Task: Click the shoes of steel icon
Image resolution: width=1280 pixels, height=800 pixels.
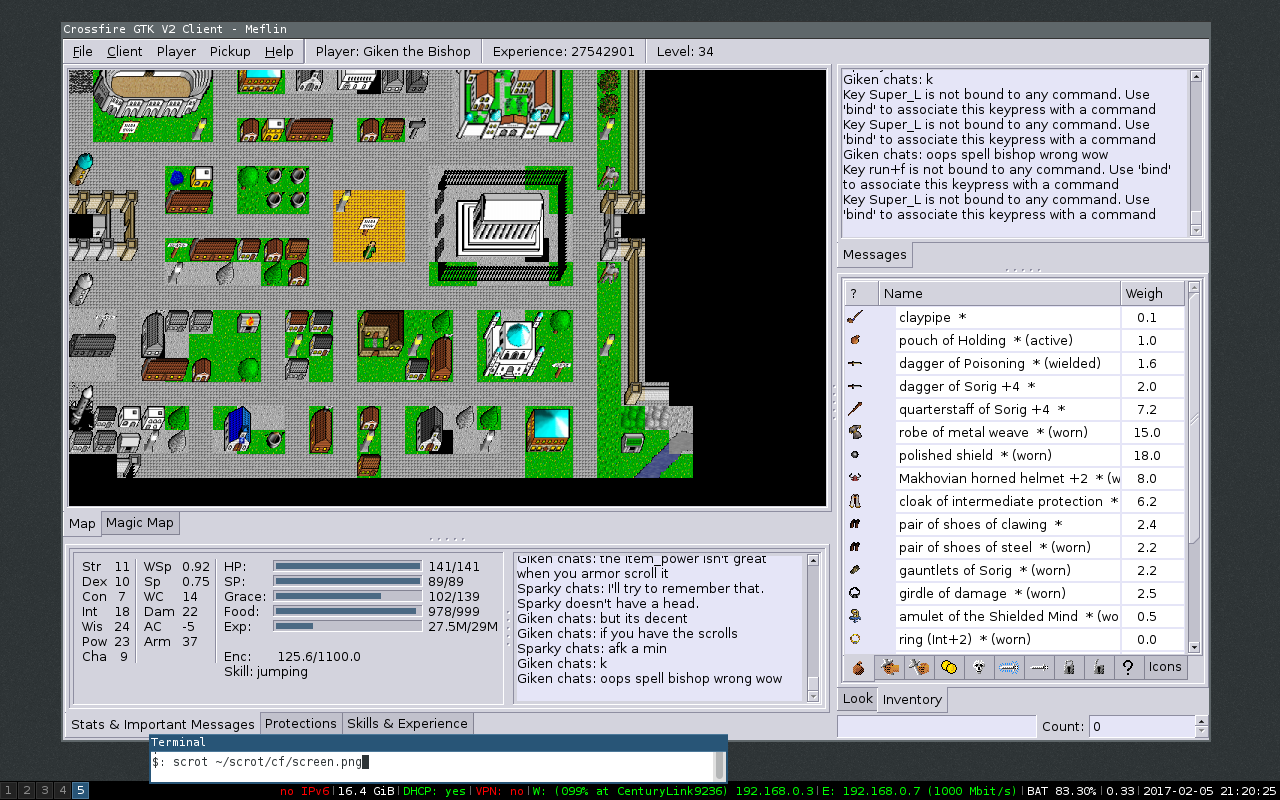Action: click(855, 547)
